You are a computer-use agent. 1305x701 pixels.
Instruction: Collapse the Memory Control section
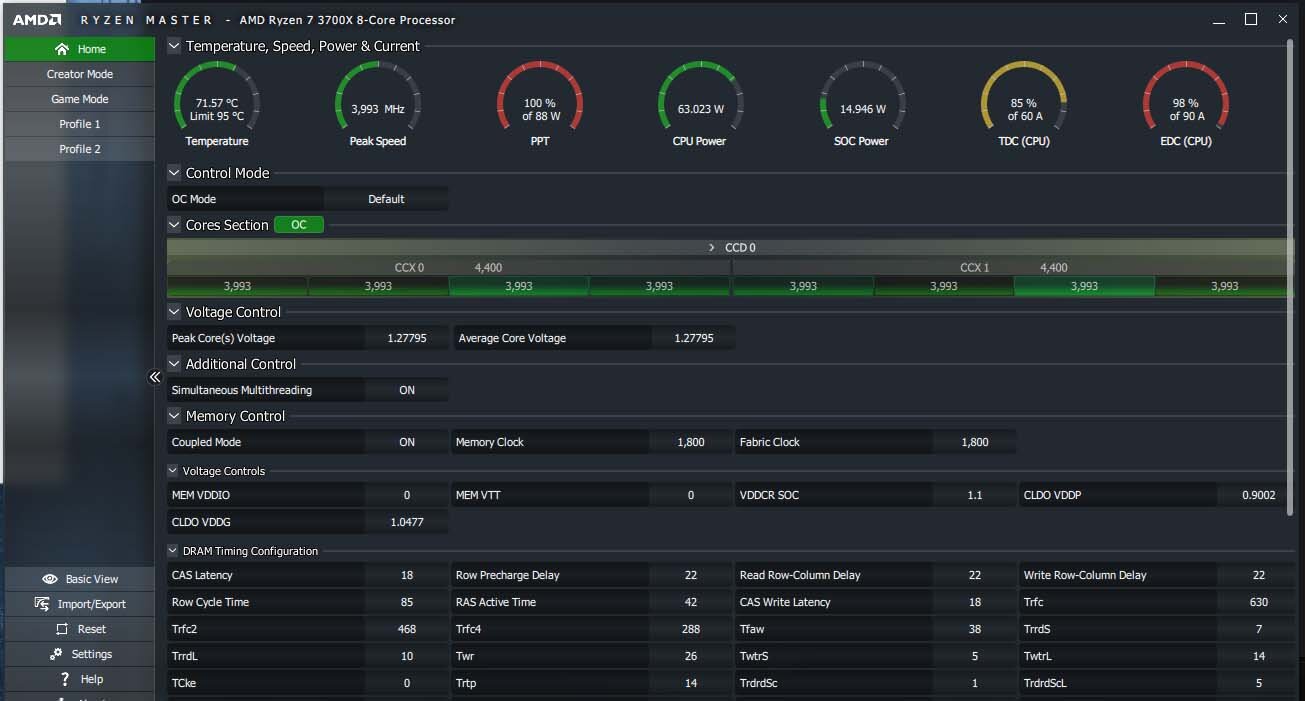click(x=174, y=416)
